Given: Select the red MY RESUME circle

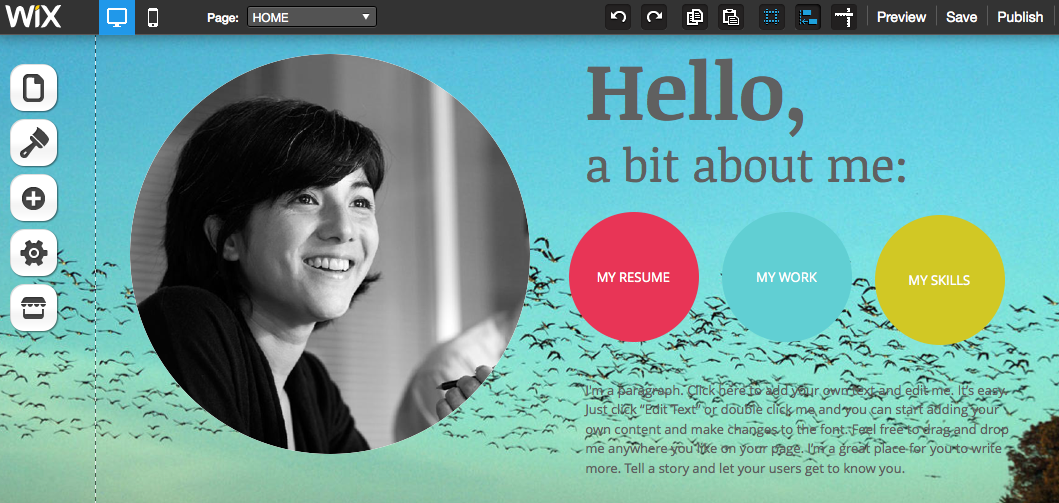Looking at the screenshot, I should click(634, 277).
